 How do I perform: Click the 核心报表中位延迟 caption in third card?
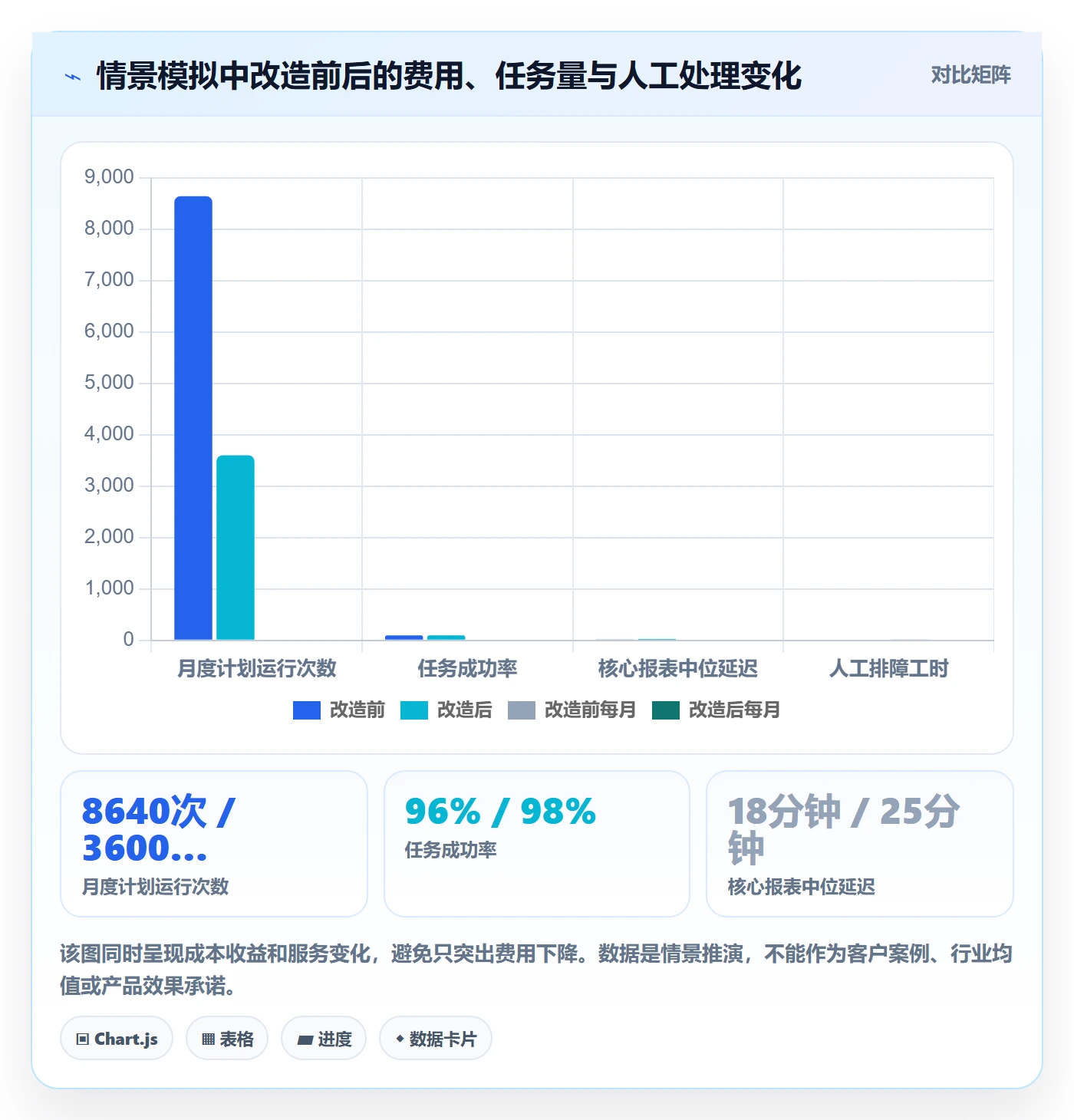[802, 887]
